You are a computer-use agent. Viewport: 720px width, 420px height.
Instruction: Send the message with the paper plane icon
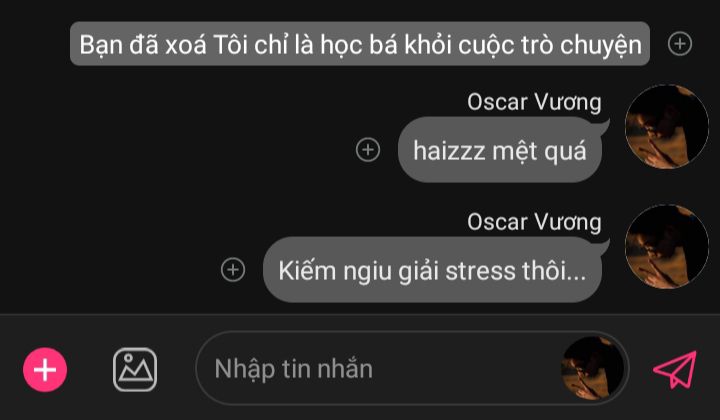(x=675, y=370)
